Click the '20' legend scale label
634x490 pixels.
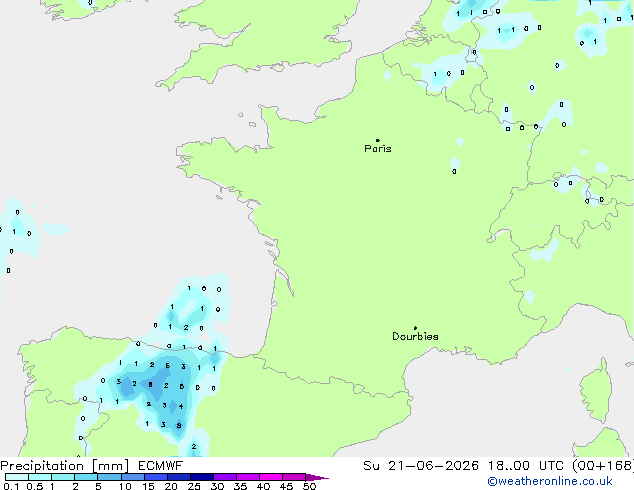click(171, 486)
